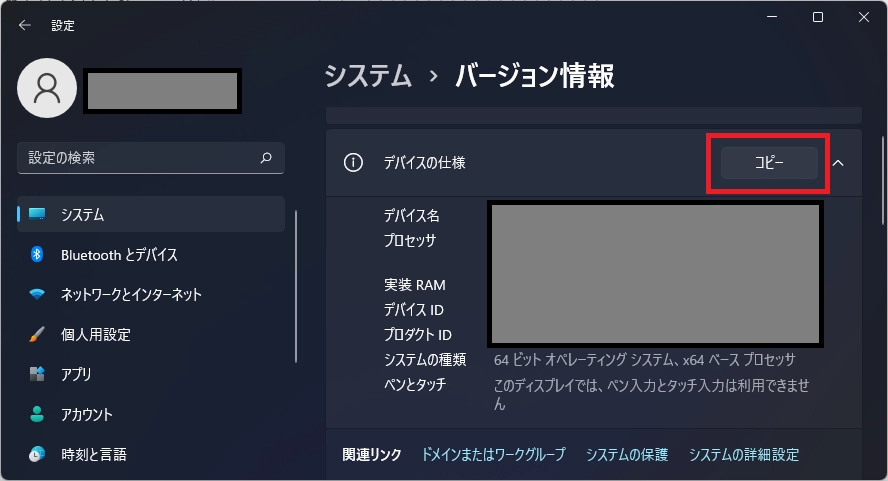Click the 64 ビット オペレーティング システム value
The height and width of the screenshot is (481, 888).
tap(644, 360)
